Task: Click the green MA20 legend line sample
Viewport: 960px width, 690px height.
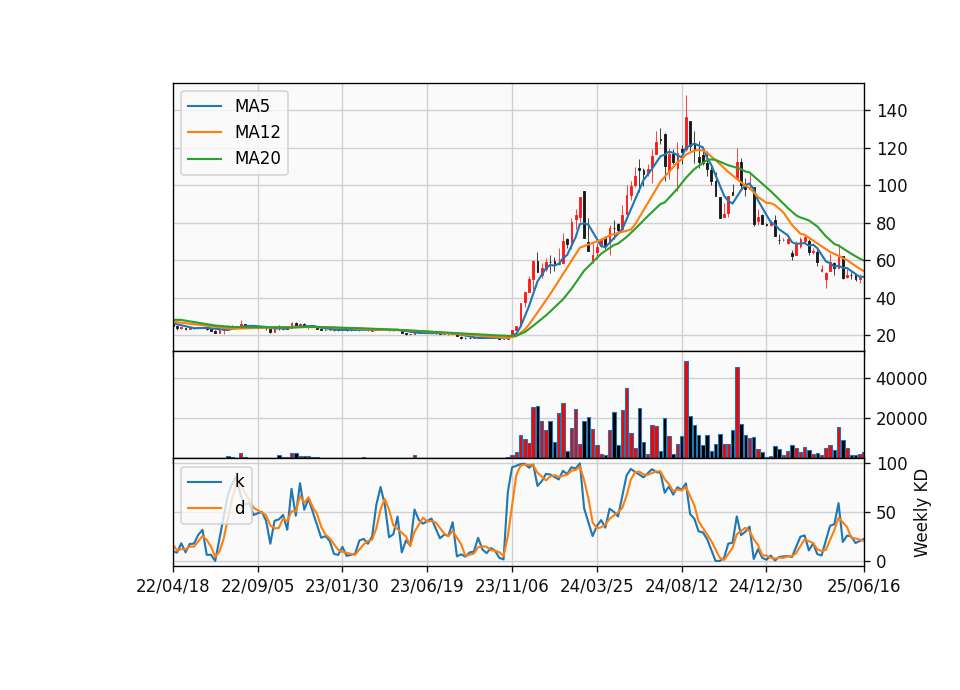Action: click(204, 159)
